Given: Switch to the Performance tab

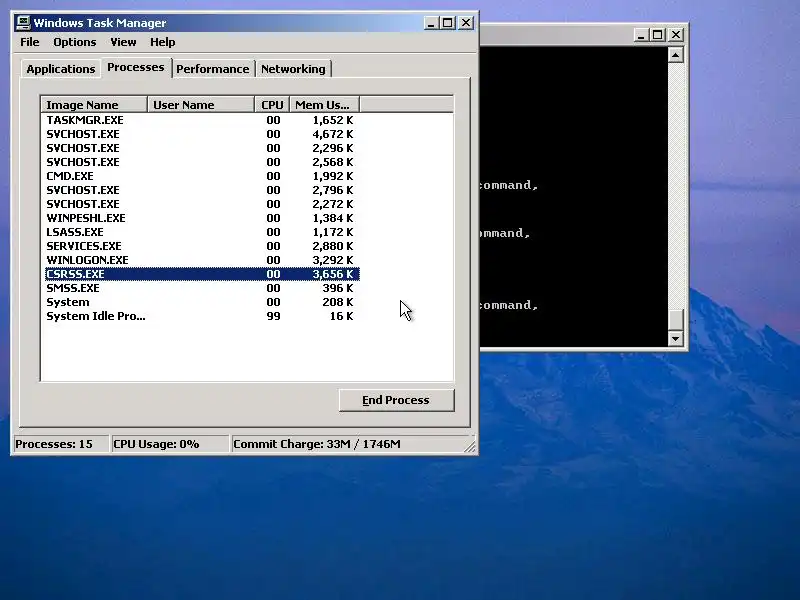Looking at the screenshot, I should pyautogui.click(x=213, y=69).
